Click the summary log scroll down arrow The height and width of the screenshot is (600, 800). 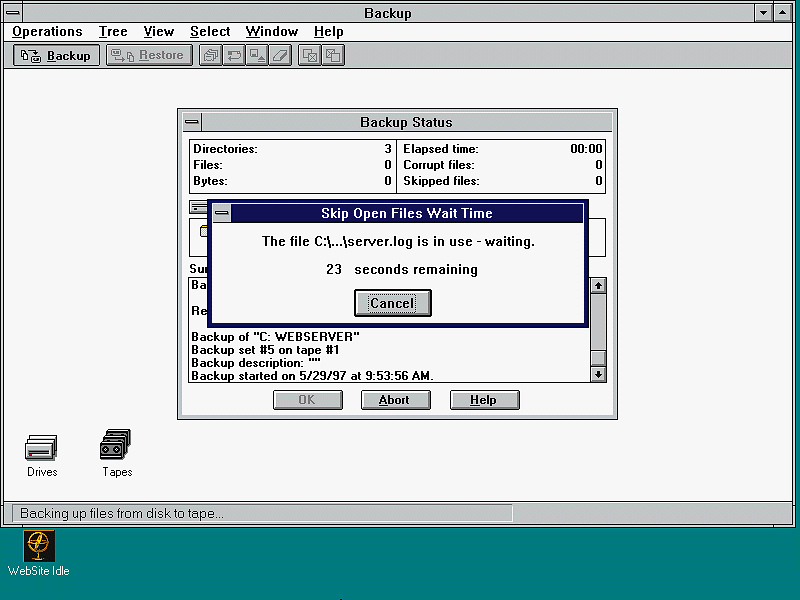598,374
